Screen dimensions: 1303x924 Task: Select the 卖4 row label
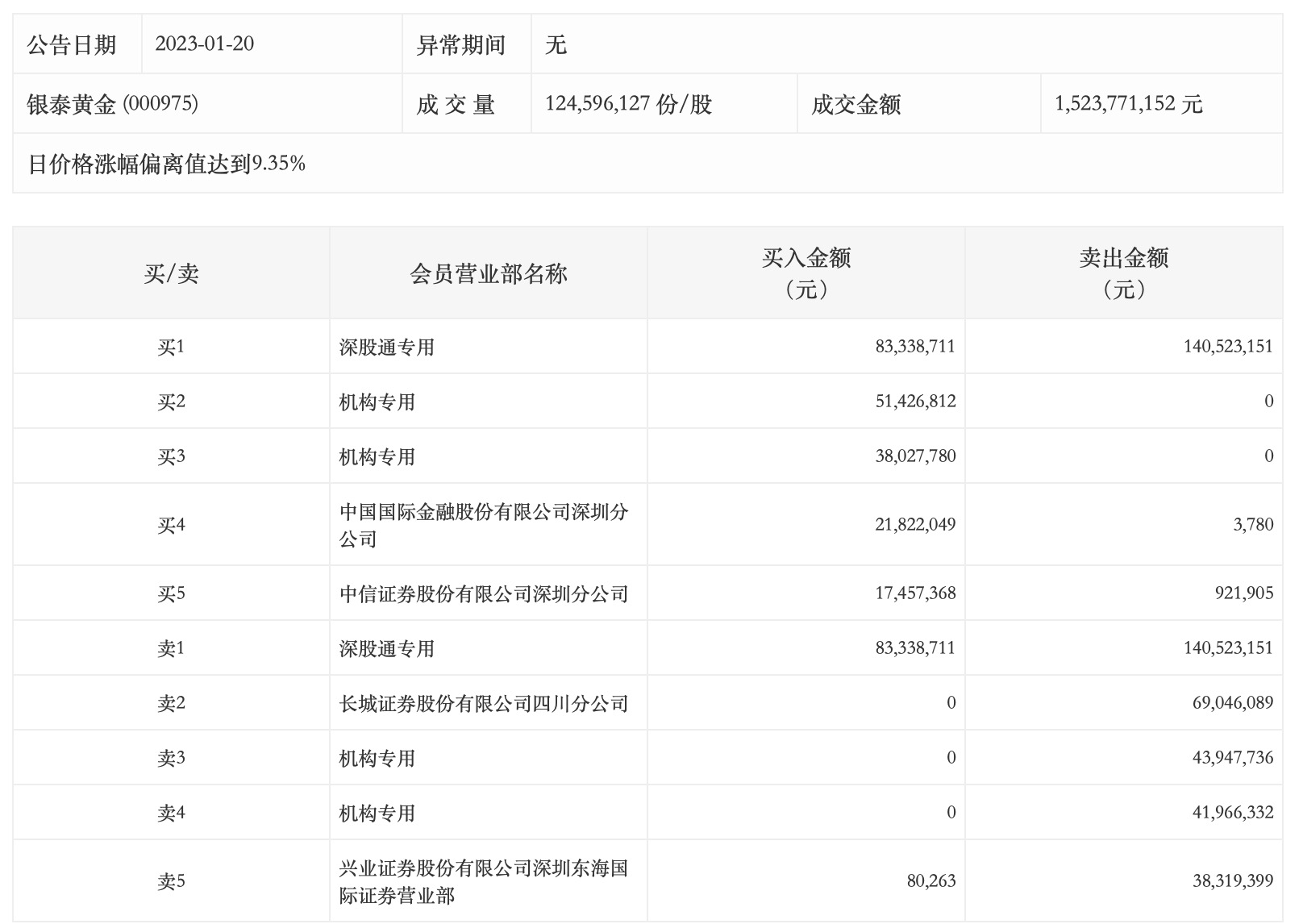tap(171, 814)
